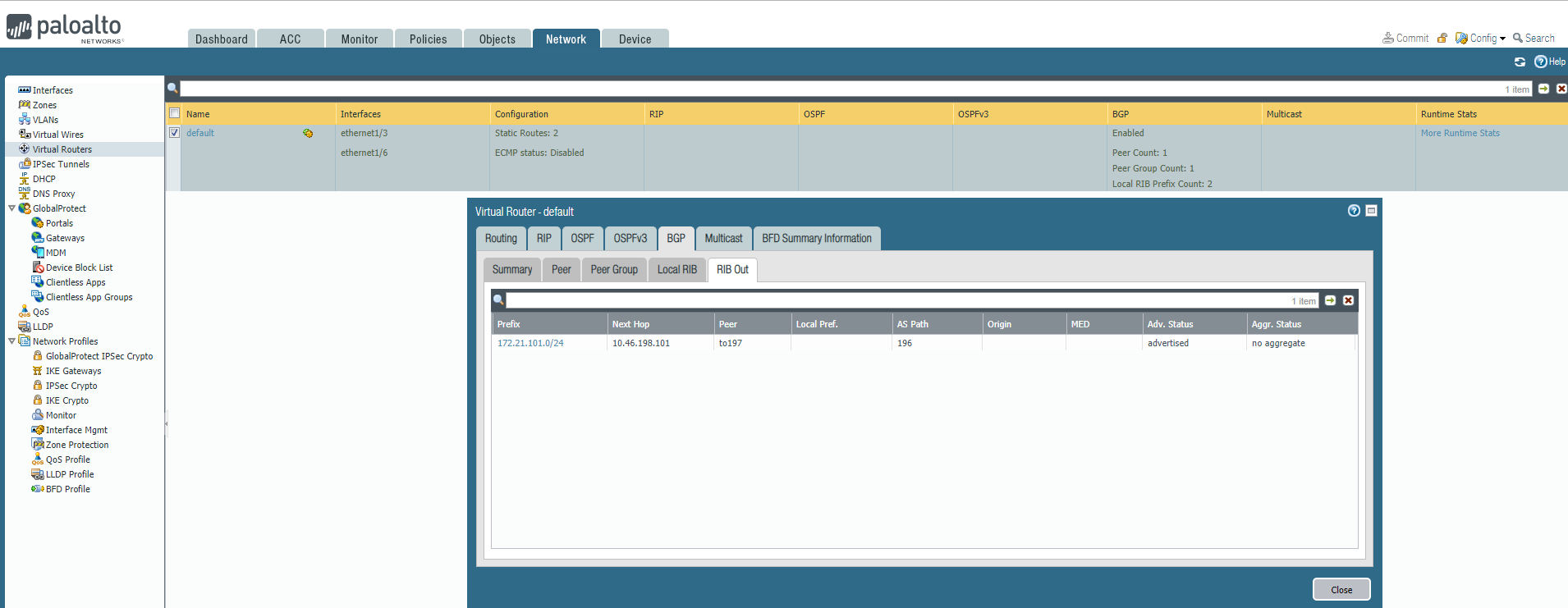Apply the main grid filter with green arrow
This screenshot has width=1568, height=608.
pyautogui.click(x=1543, y=89)
